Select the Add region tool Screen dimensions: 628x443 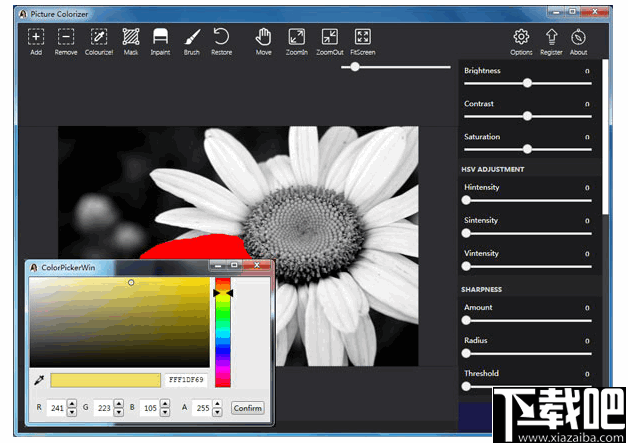click(x=36, y=42)
